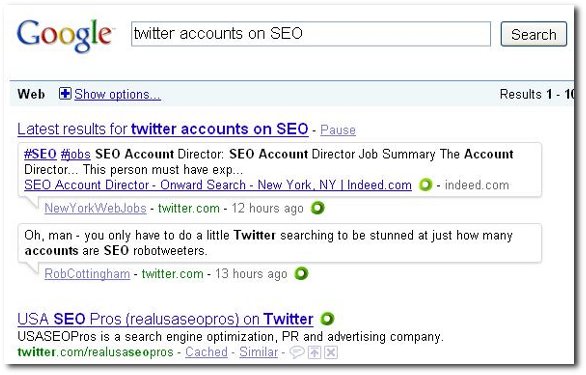
Task: Pause the latest results stream
Action: coord(338,130)
